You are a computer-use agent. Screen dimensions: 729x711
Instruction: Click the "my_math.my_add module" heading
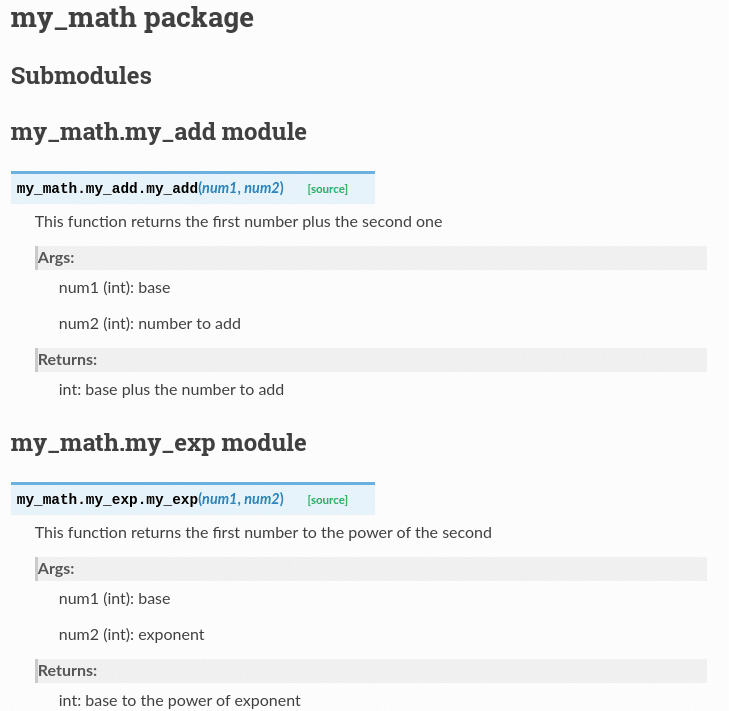[158, 132]
